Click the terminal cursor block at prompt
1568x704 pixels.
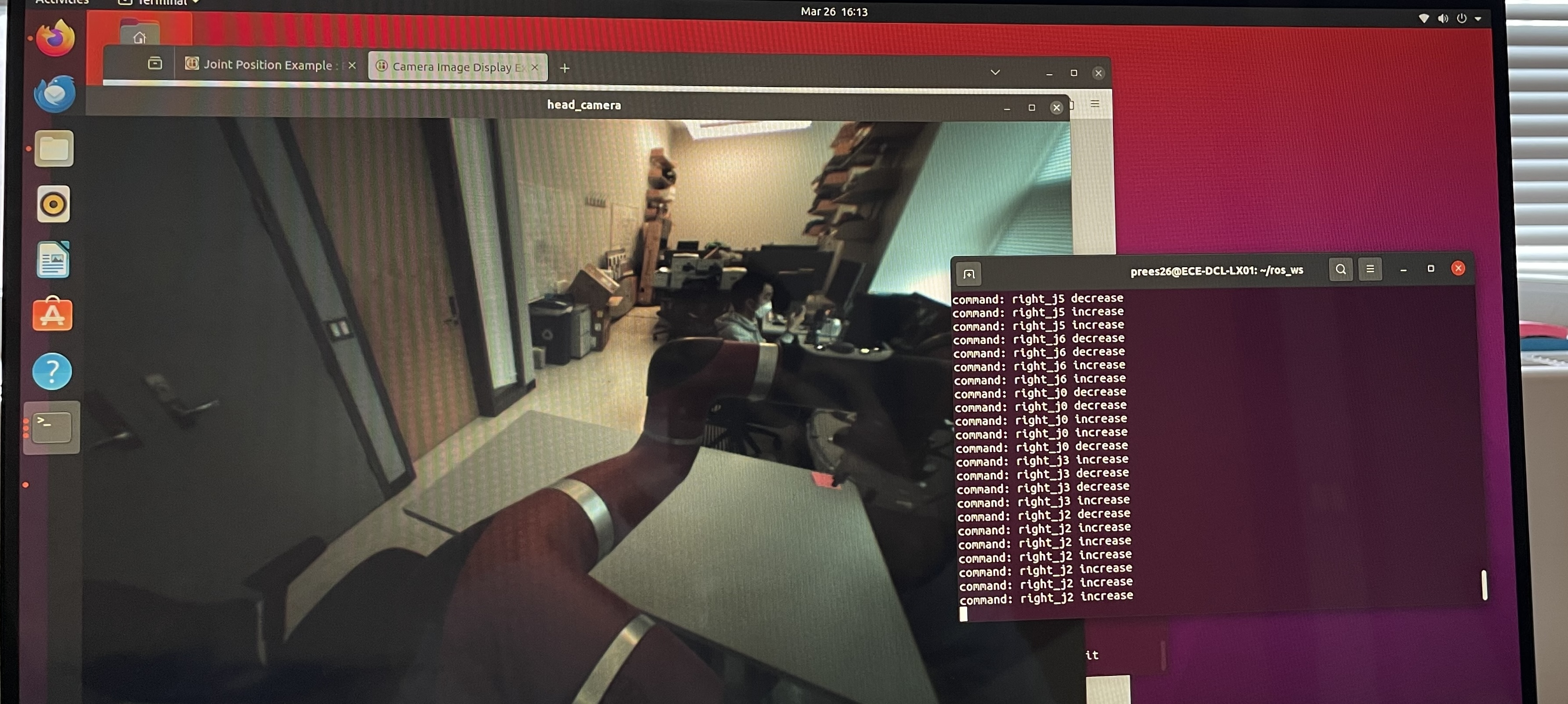pos(963,614)
